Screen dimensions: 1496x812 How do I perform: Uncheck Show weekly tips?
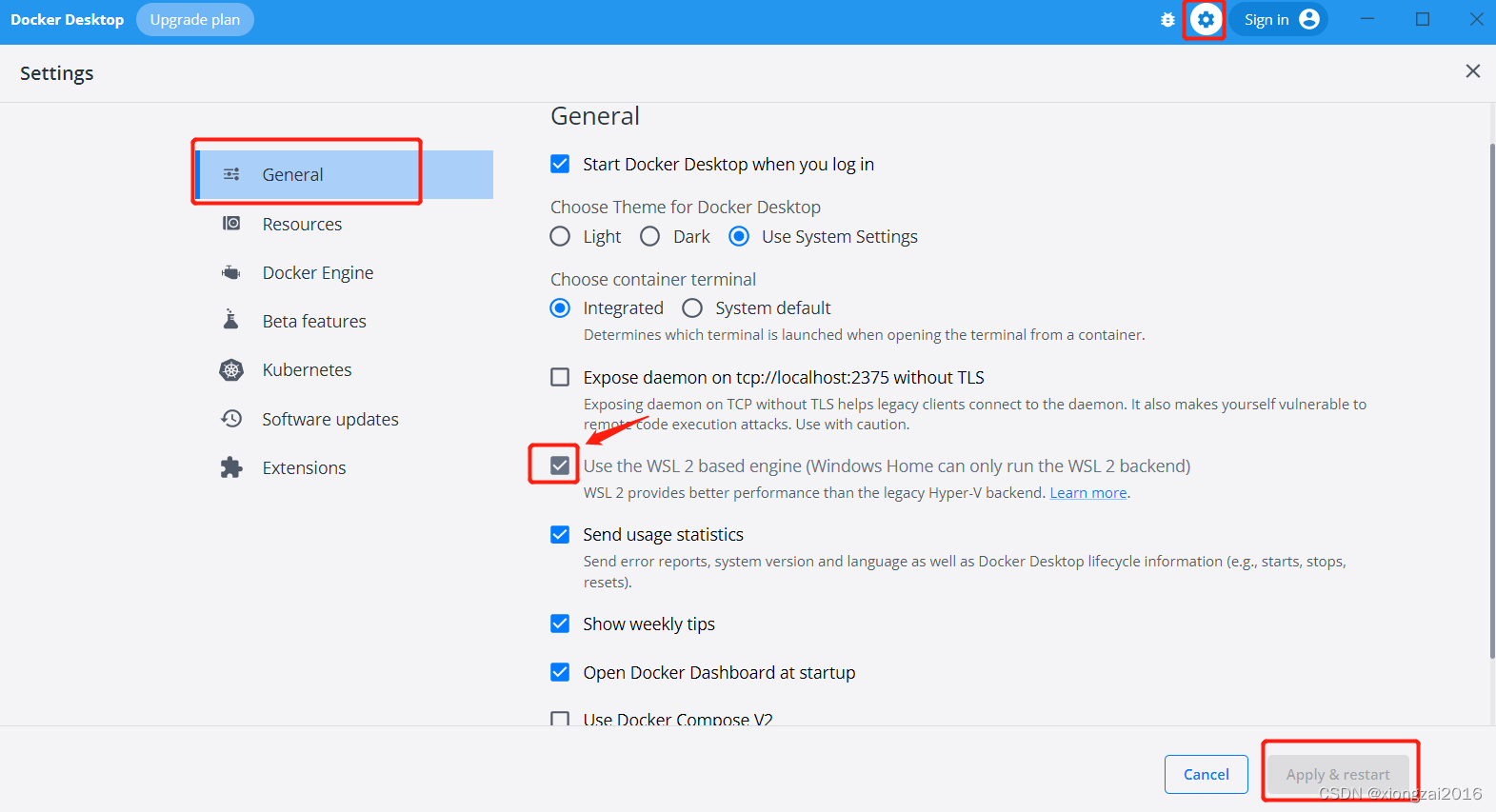click(x=560, y=624)
